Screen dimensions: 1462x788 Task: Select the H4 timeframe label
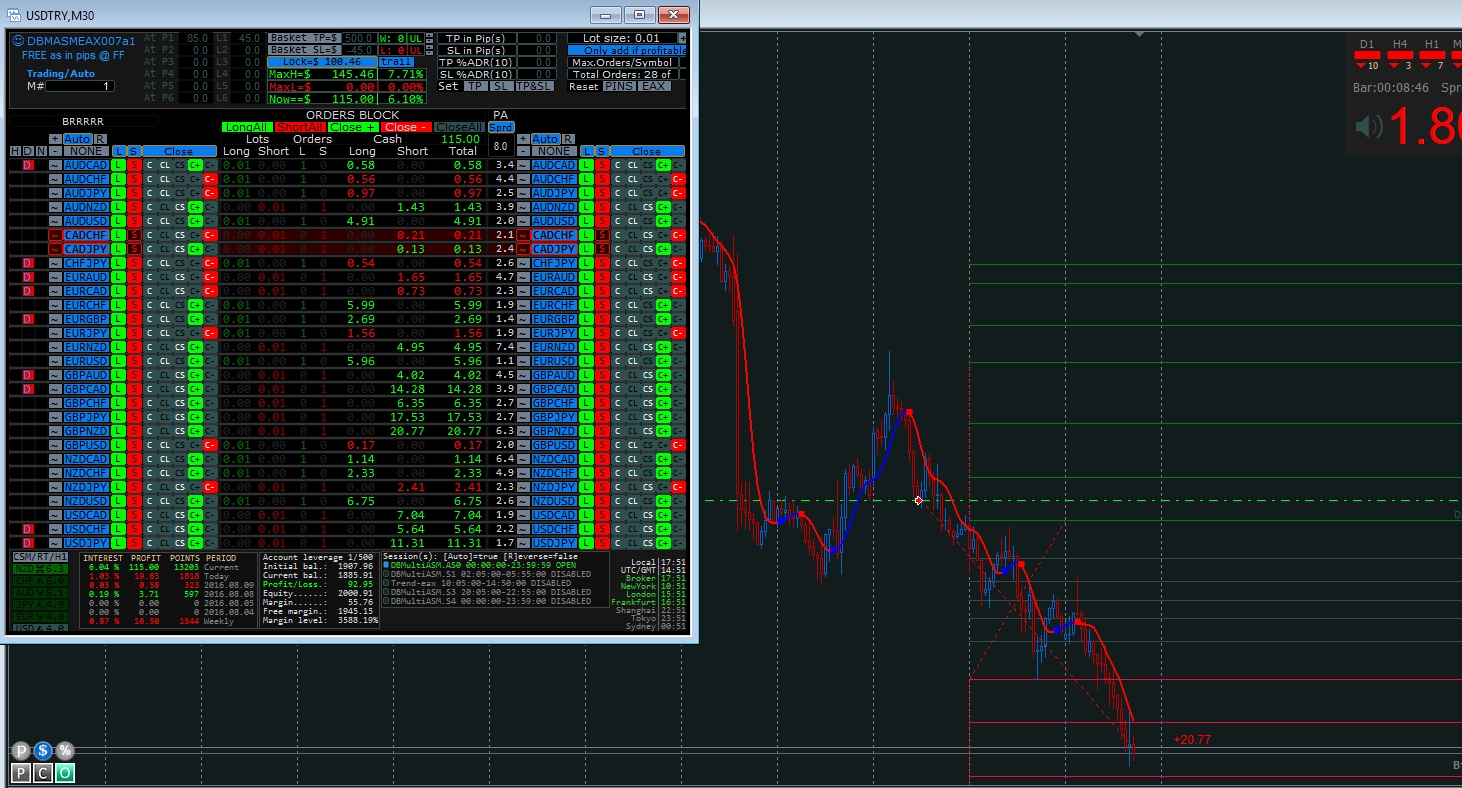[x=1400, y=44]
